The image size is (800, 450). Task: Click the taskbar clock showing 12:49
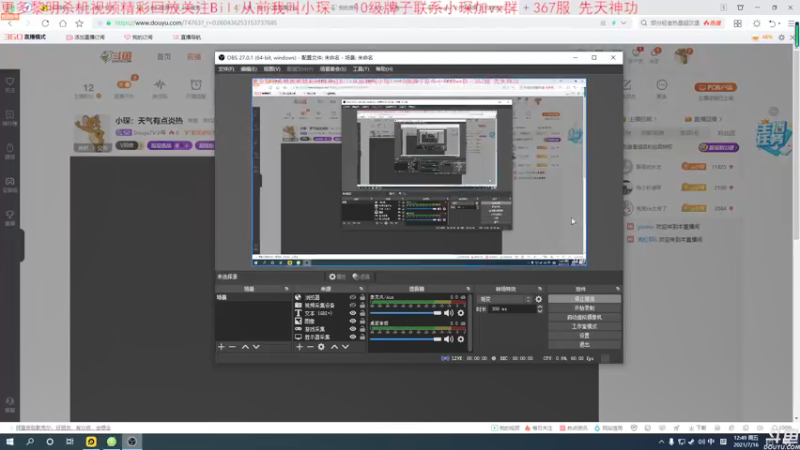tap(745, 442)
